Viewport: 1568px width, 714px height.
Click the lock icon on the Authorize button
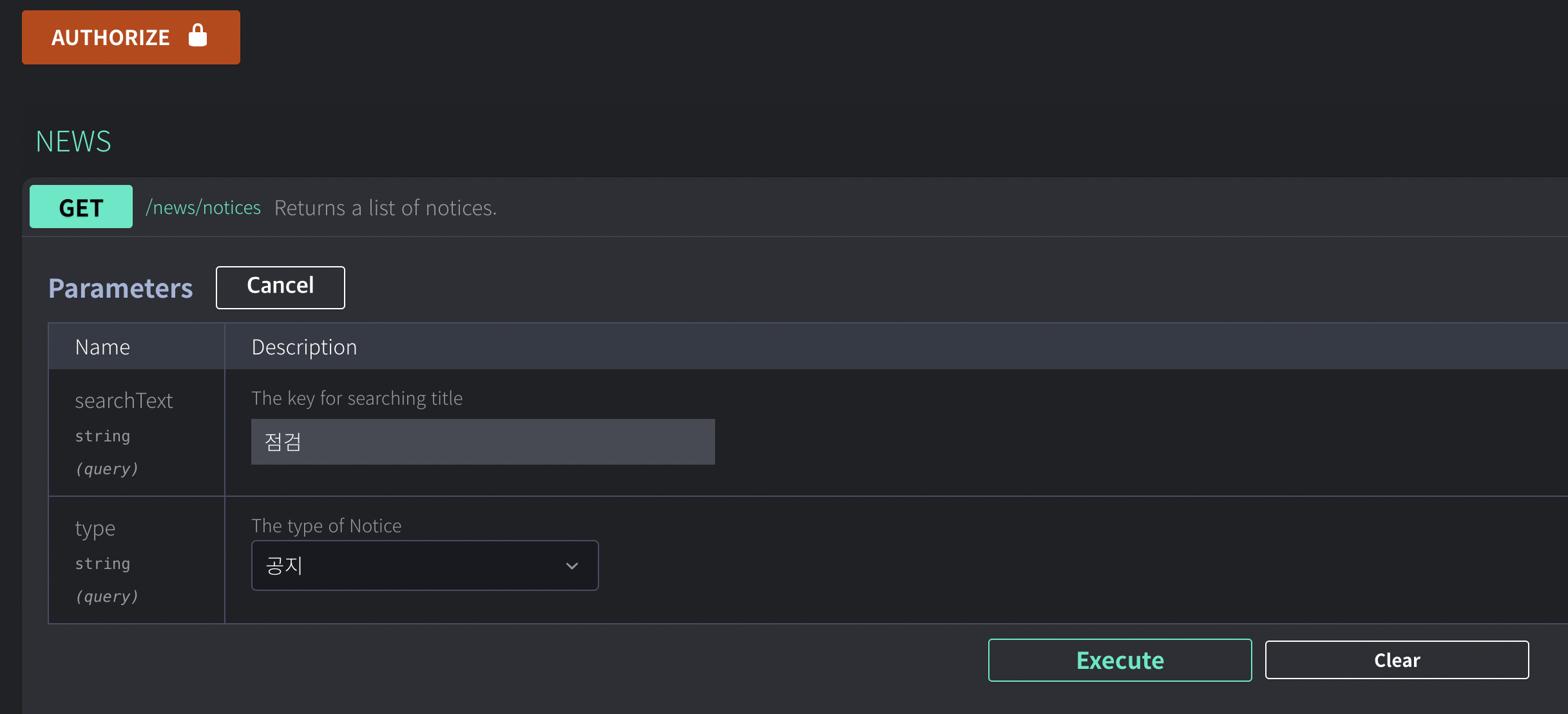198,36
